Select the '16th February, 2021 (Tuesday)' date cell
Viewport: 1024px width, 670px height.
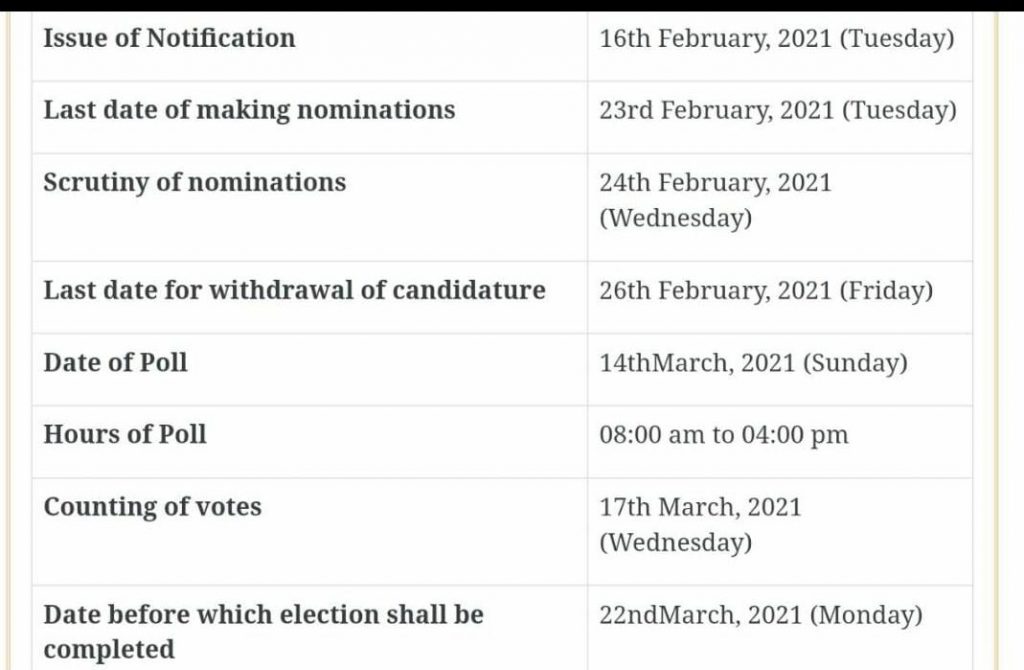point(777,40)
